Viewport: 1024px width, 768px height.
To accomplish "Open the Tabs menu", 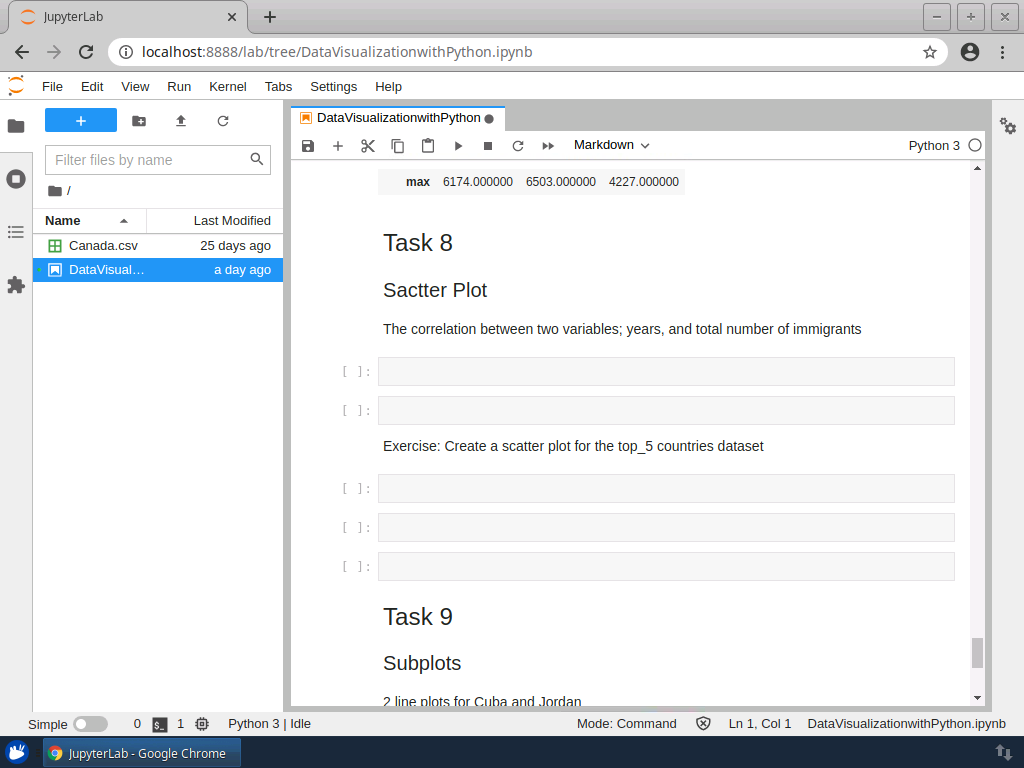I will tap(278, 87).
